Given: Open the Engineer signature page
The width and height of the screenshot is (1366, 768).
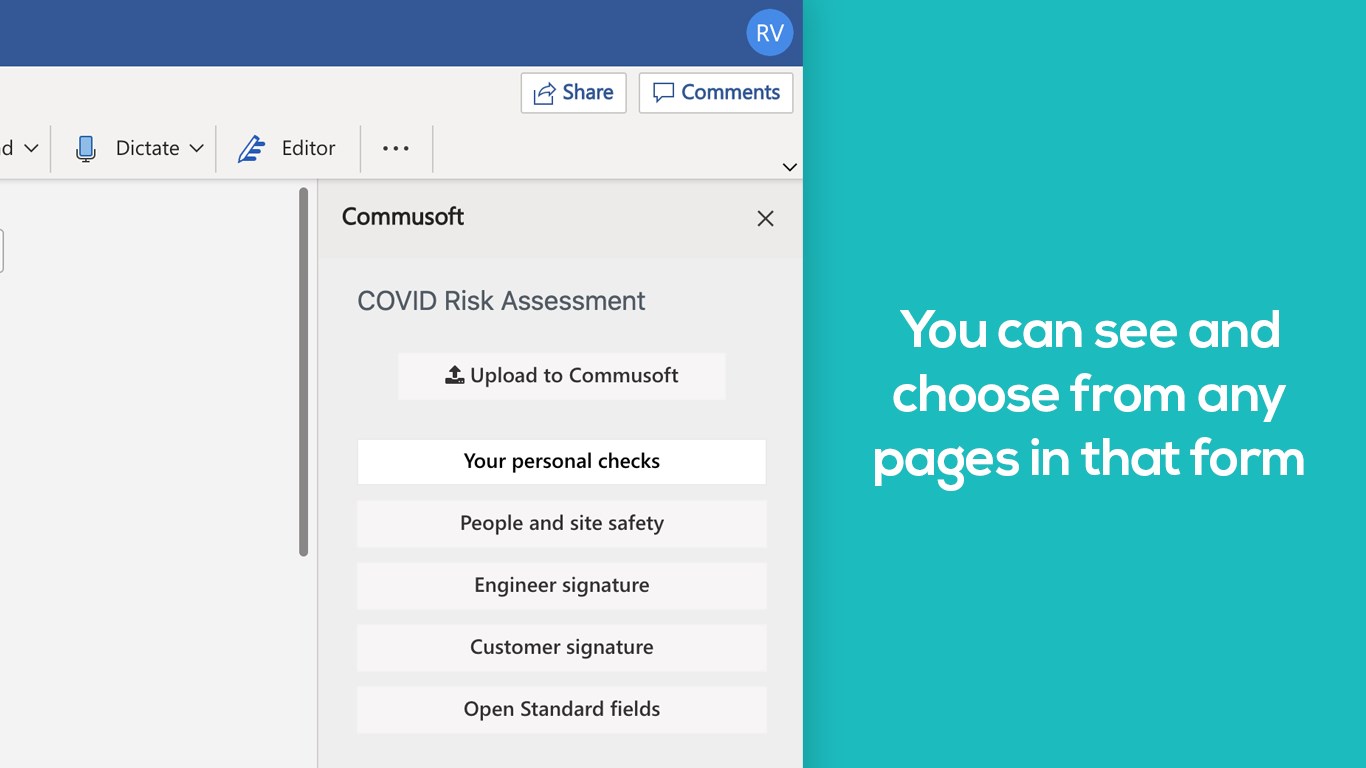Looking at the screenshot, I should (561, 586).
